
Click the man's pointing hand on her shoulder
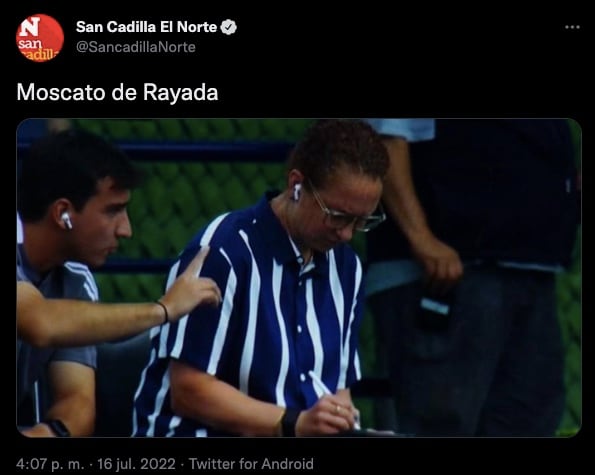tap(193, 283)
